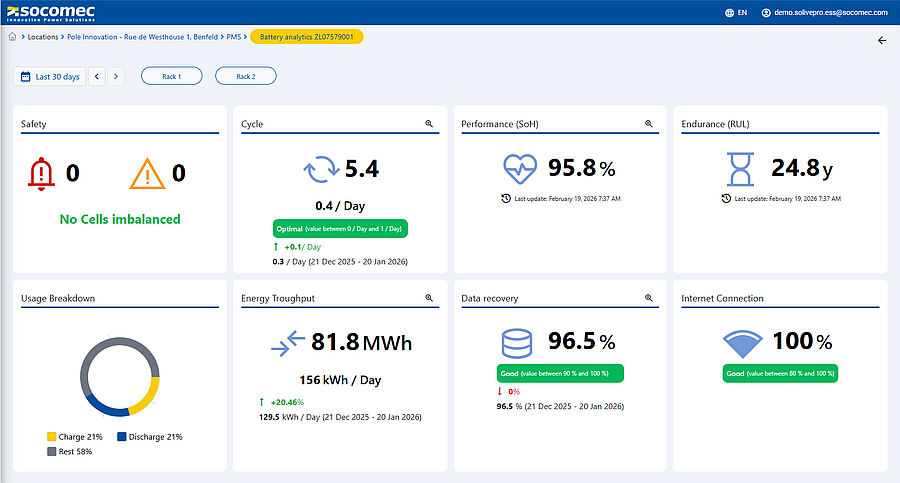
Task: Click the back arrow icon
Action: point(881,41)
